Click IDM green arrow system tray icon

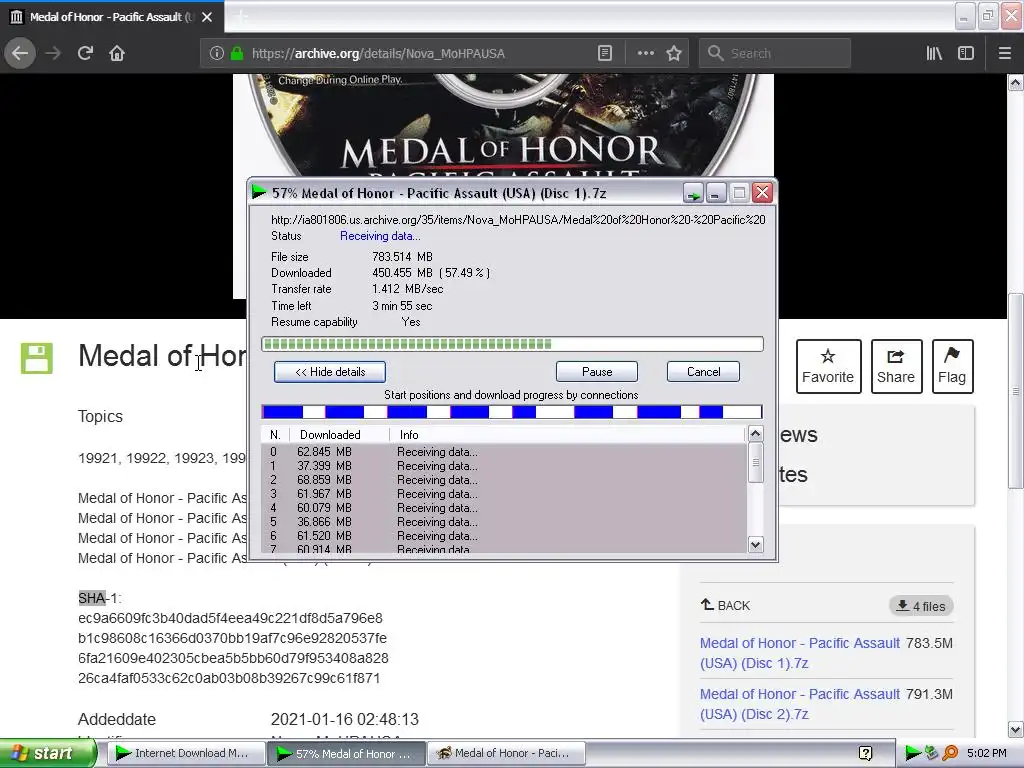tap(912, 754)
